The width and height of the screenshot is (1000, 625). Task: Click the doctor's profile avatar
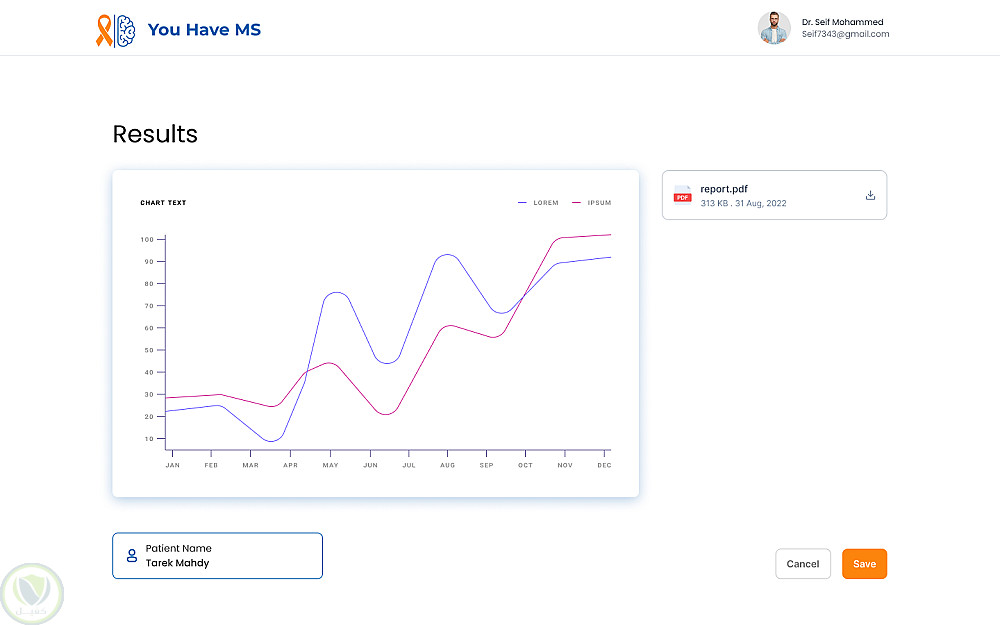click(x=774, y=28)
